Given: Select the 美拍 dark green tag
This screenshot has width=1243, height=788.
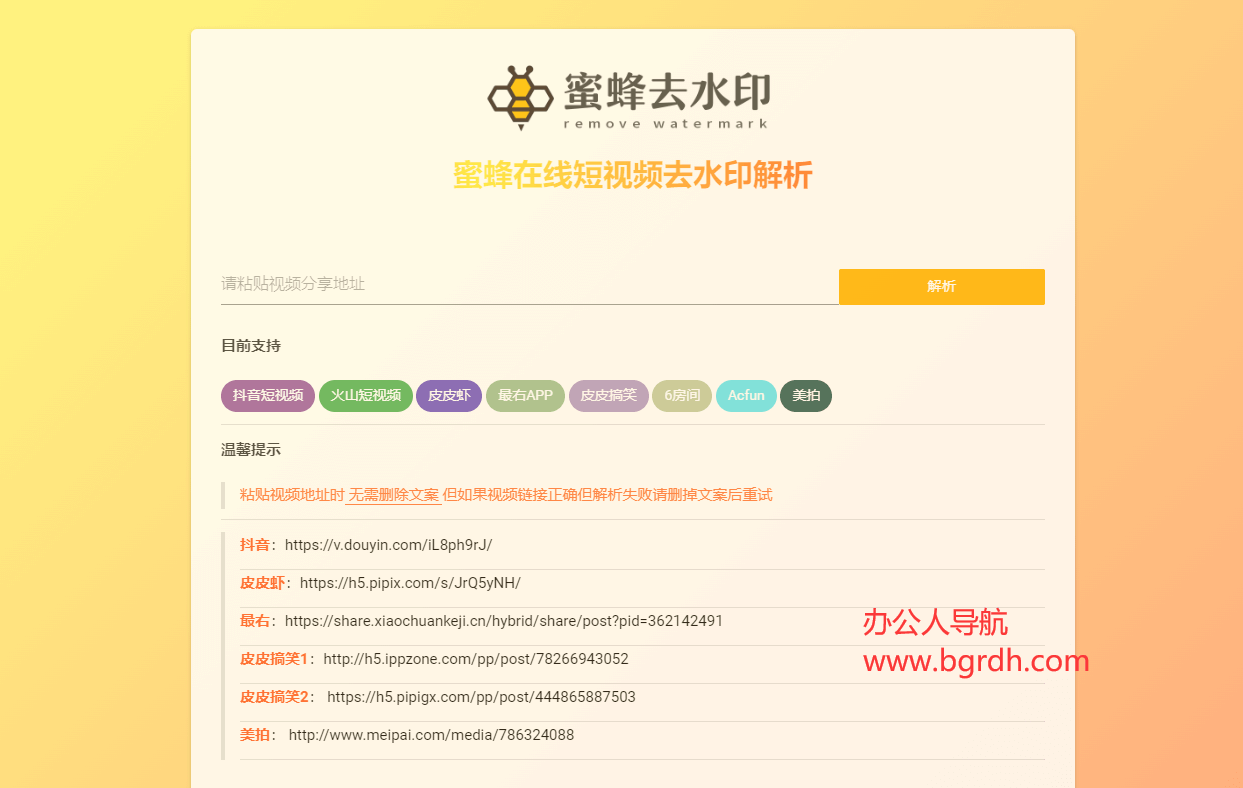Looking at the screenshot, I should [x=806, y=396].
